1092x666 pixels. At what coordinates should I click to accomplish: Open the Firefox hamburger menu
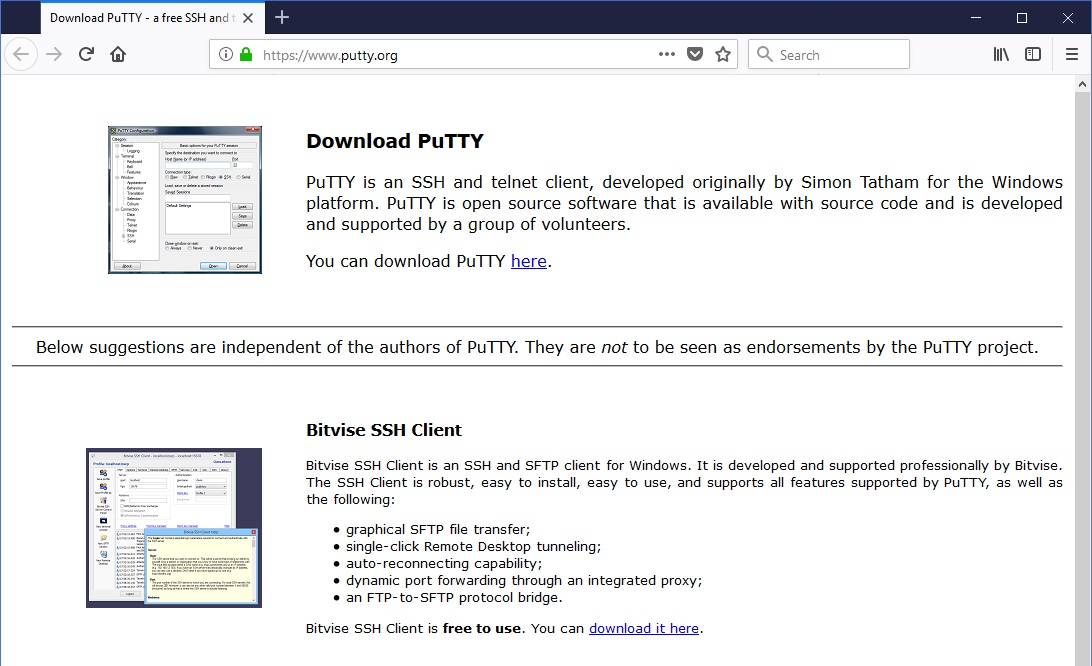(x=1072, y=54)
